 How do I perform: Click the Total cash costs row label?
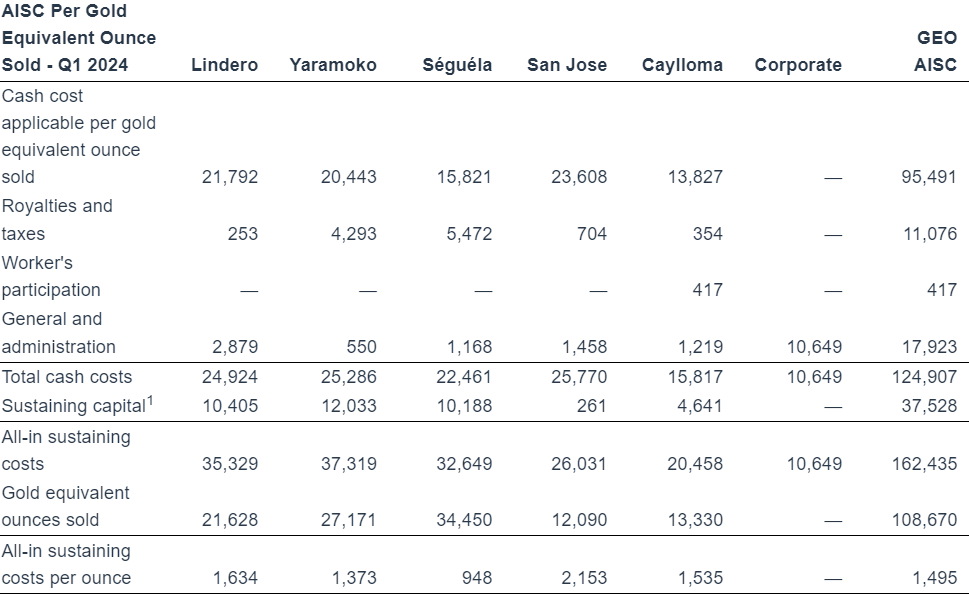pyautogui.click(x=67, y=377)
